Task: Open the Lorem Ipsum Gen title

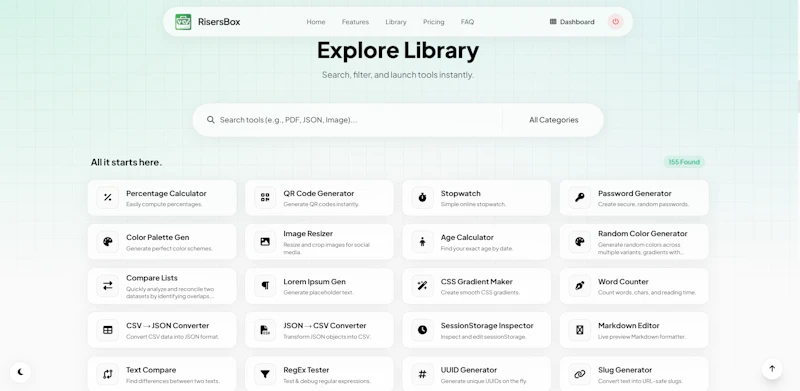Action: pyautogui.click(x=315, y=282)
